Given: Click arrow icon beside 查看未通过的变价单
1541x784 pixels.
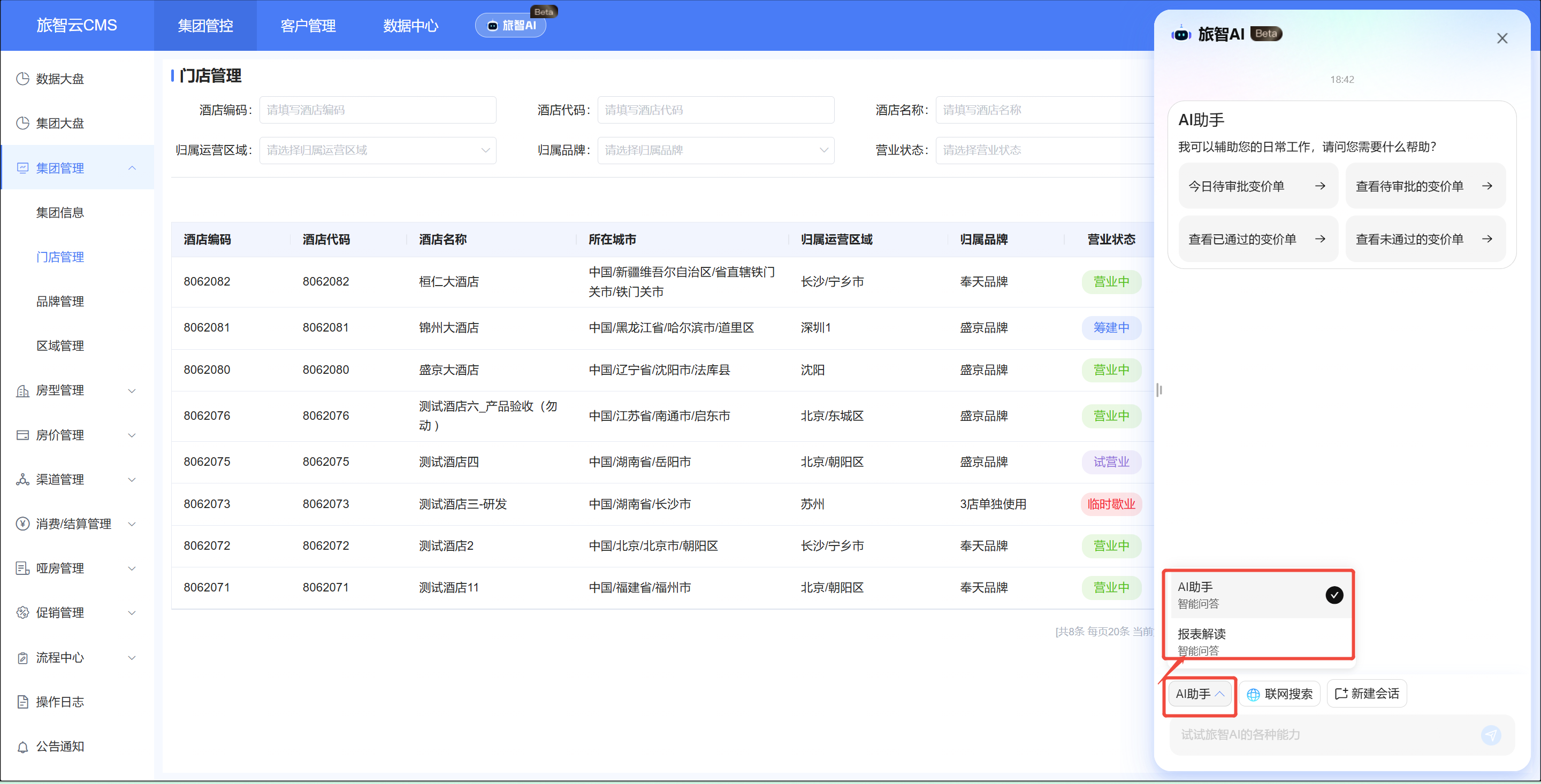Looking at the screenshot, I should [1486, 239].
